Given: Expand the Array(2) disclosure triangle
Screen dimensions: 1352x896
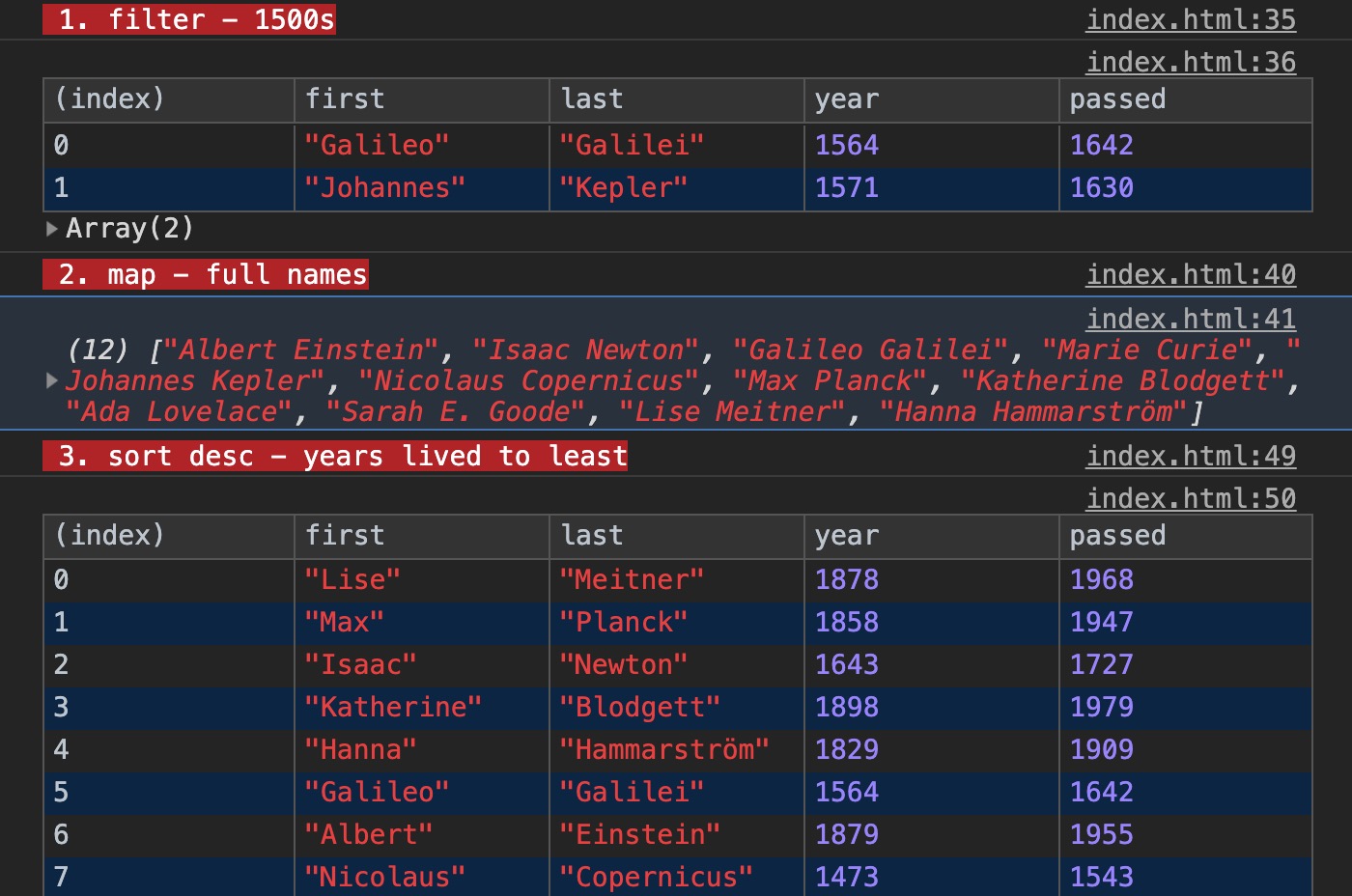Looking at the screenshot, I should (x=52, y=229).
